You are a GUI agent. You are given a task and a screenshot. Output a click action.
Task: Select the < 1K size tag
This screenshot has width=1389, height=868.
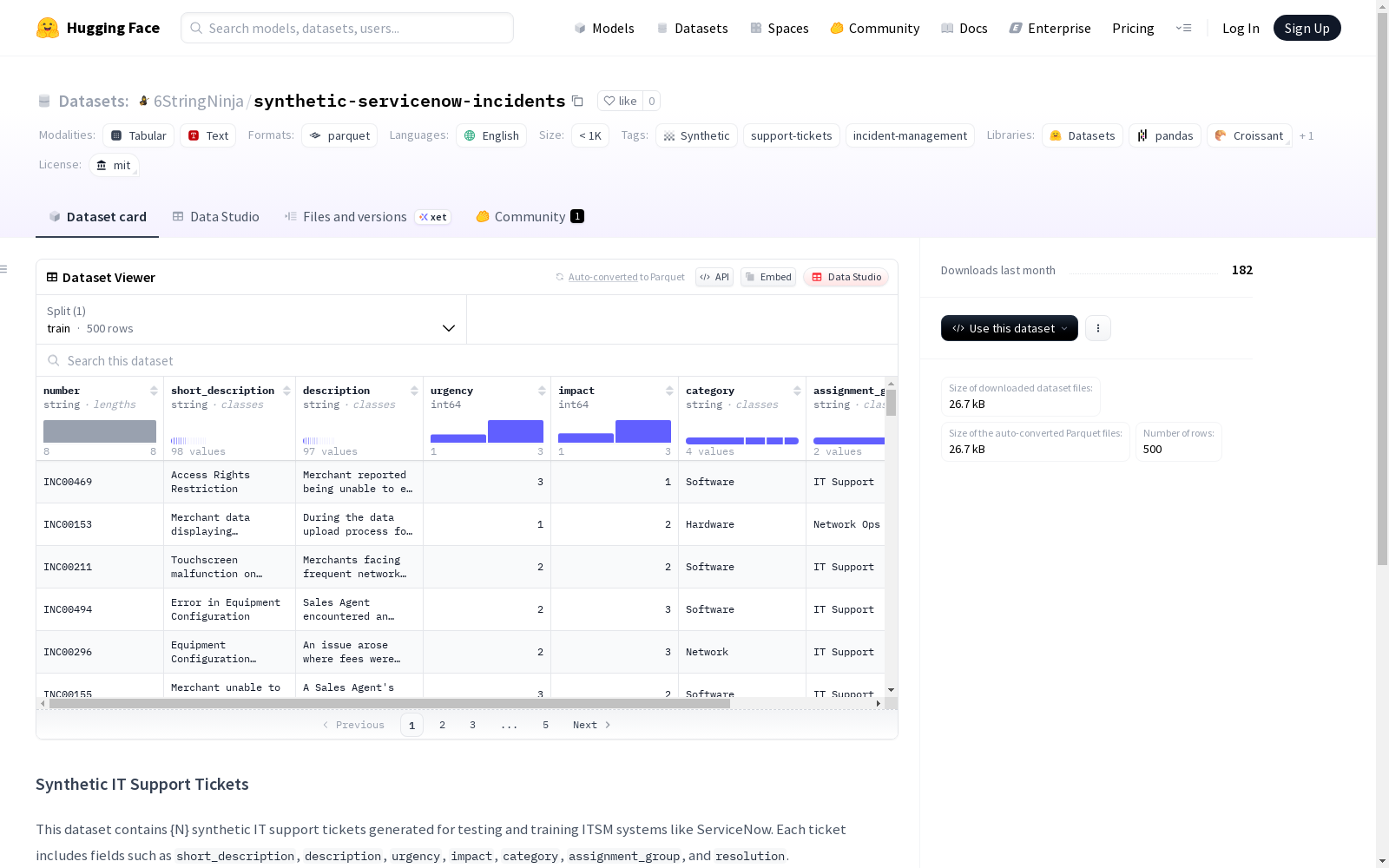click(590, 135)
